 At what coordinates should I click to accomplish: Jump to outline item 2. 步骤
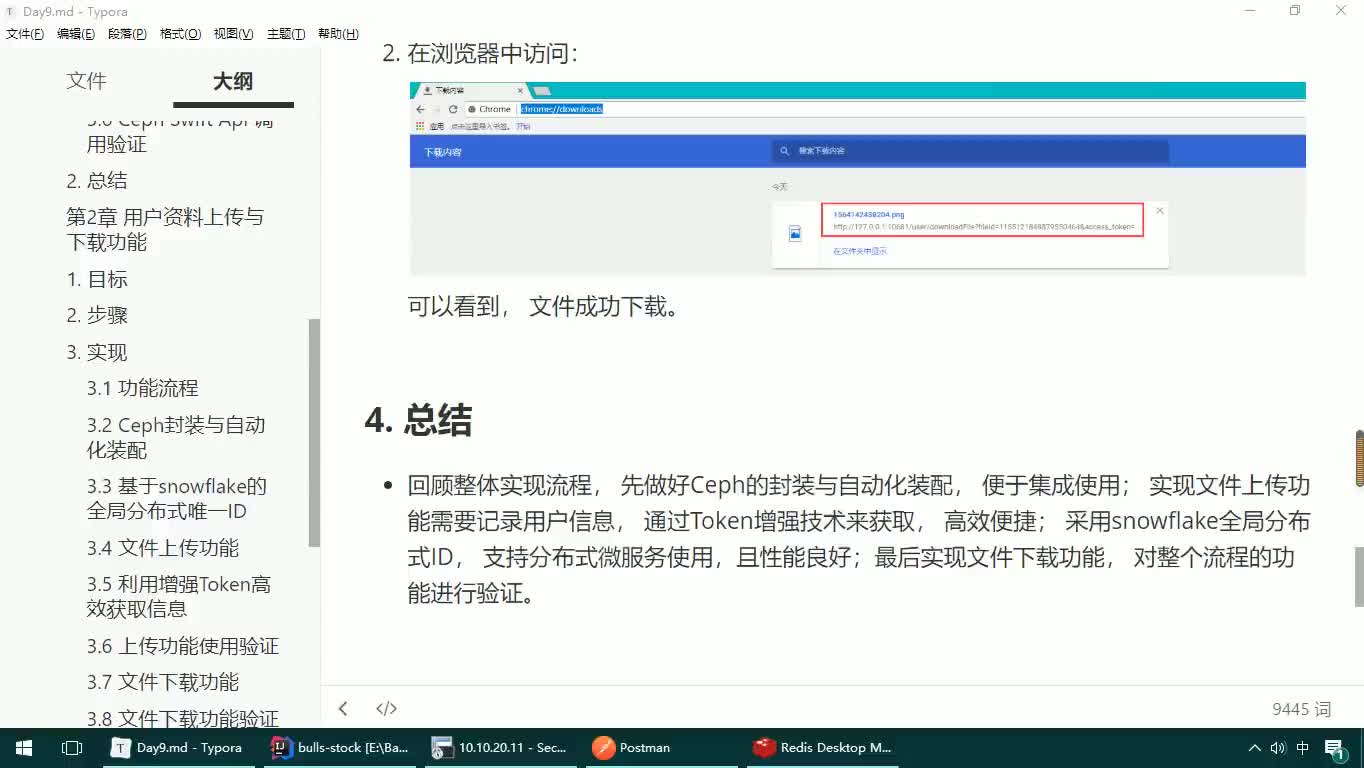[x=97, y=316]
